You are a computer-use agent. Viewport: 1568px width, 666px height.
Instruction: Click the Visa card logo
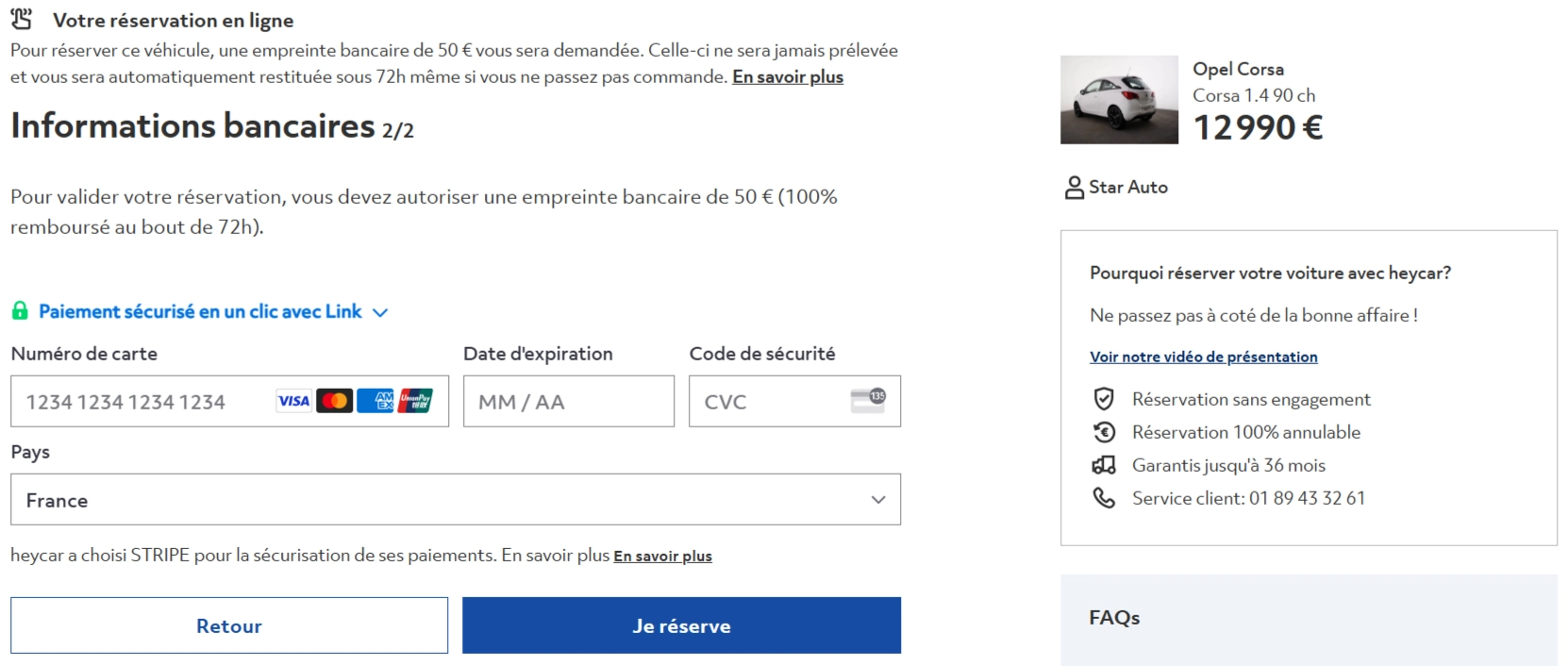[x=293, y=401]
